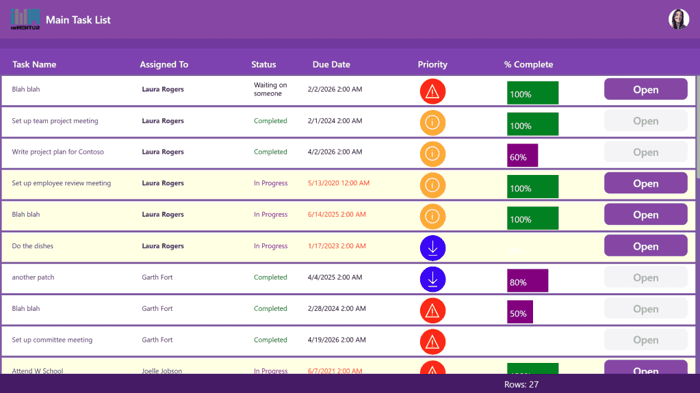Click the Due Date column header
This screenshot has width=700, height=393.
coord(331,64)
